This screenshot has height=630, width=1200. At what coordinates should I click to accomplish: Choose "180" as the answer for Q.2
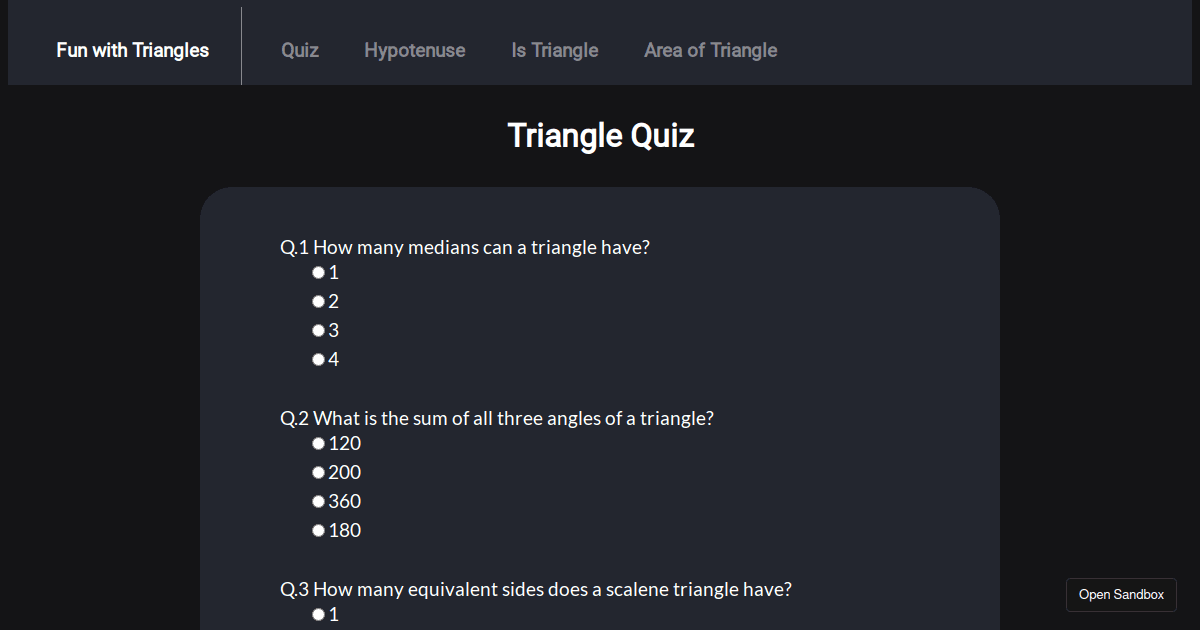(318, 530)
